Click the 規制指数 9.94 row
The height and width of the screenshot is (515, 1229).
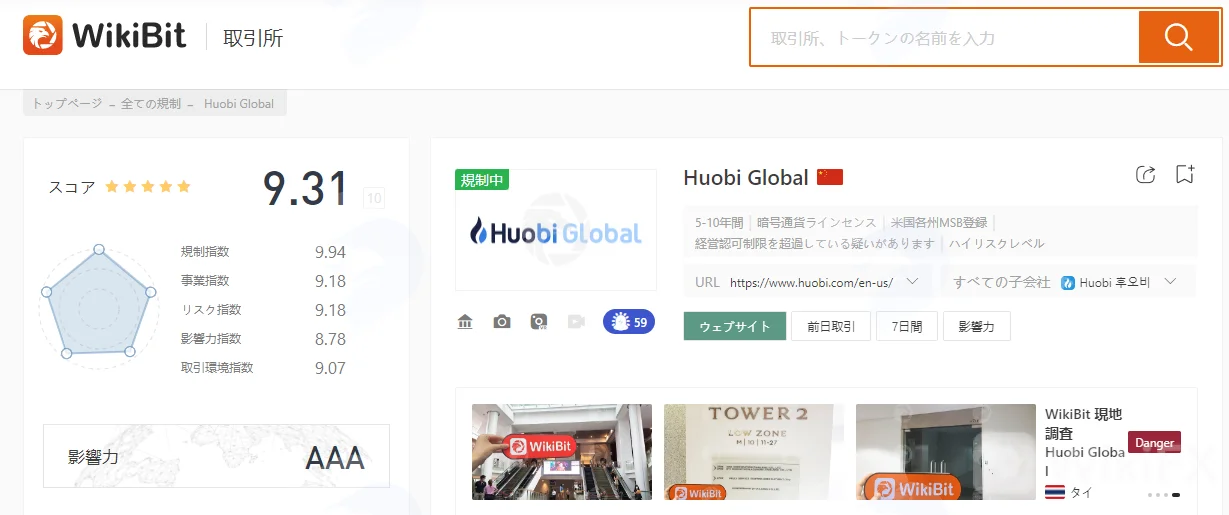[263, 252]
